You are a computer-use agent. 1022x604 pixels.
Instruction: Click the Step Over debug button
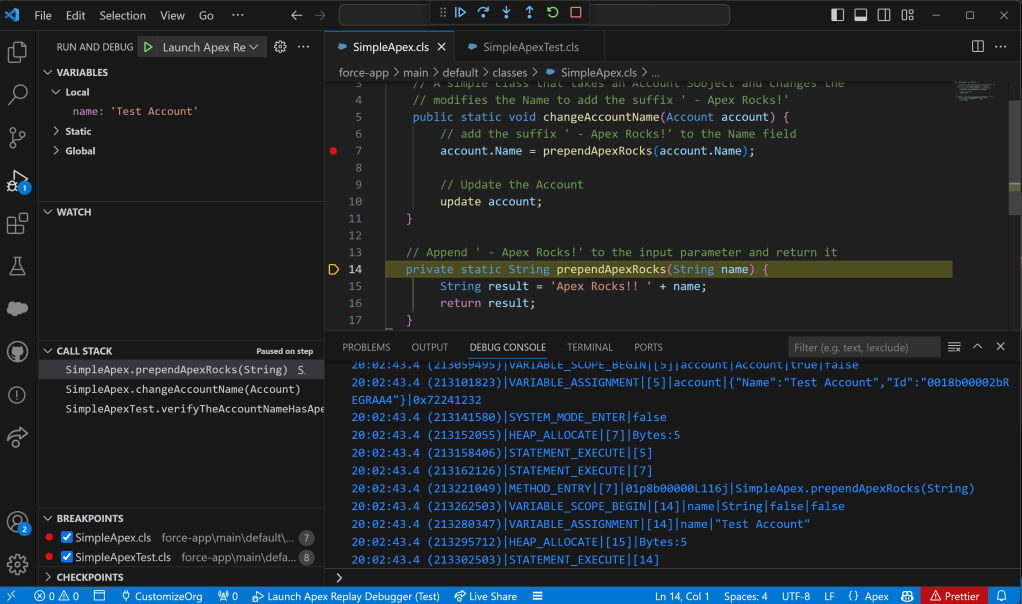[483, 13]
